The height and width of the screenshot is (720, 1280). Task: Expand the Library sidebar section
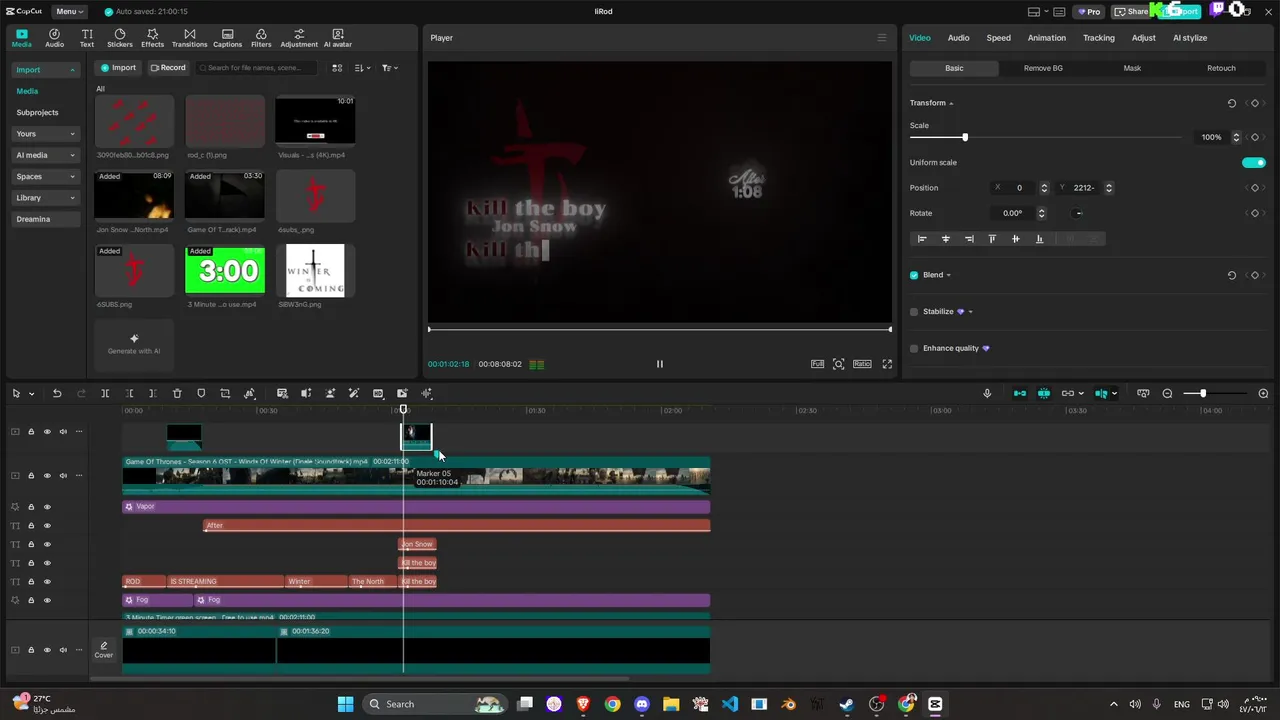click(45, 198)
